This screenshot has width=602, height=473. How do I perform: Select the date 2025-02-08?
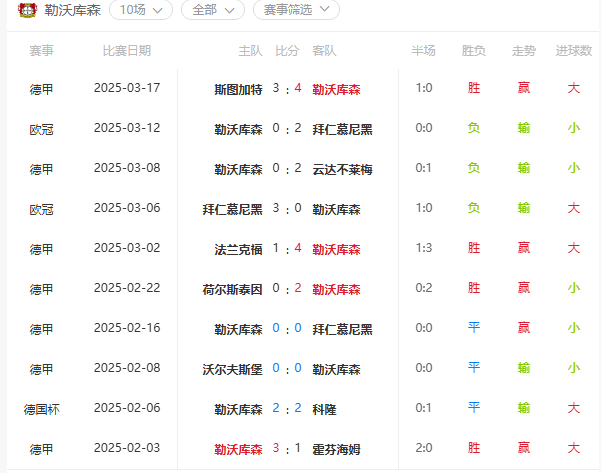127,368
